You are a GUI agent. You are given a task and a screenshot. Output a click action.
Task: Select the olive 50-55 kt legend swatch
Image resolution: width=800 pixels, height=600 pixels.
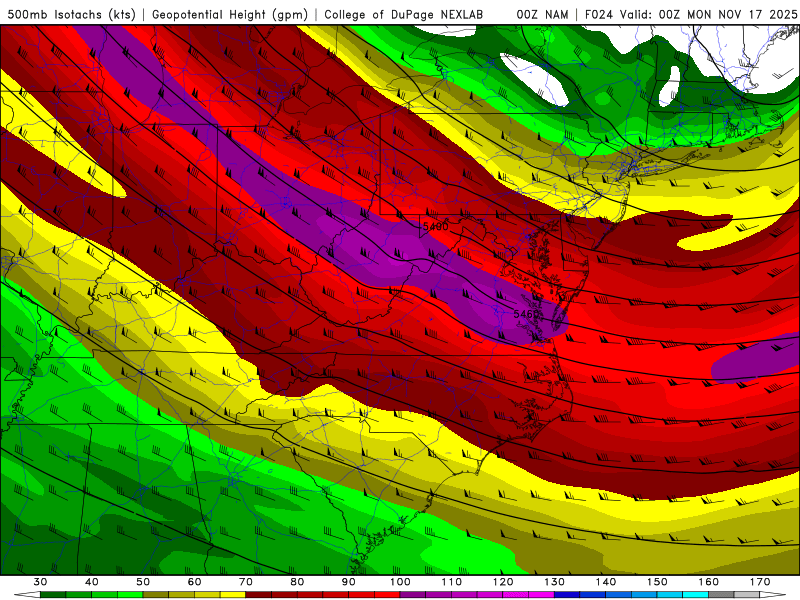coord(156,595)
